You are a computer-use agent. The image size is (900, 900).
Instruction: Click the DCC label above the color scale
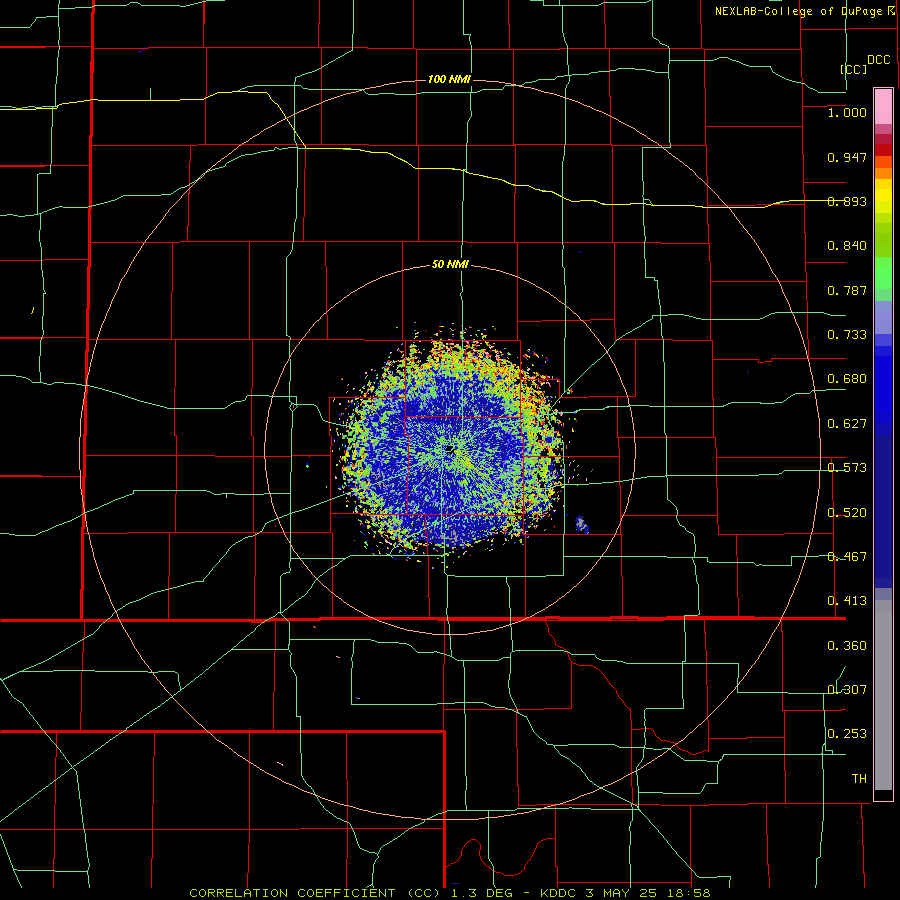tap(879, 60)
